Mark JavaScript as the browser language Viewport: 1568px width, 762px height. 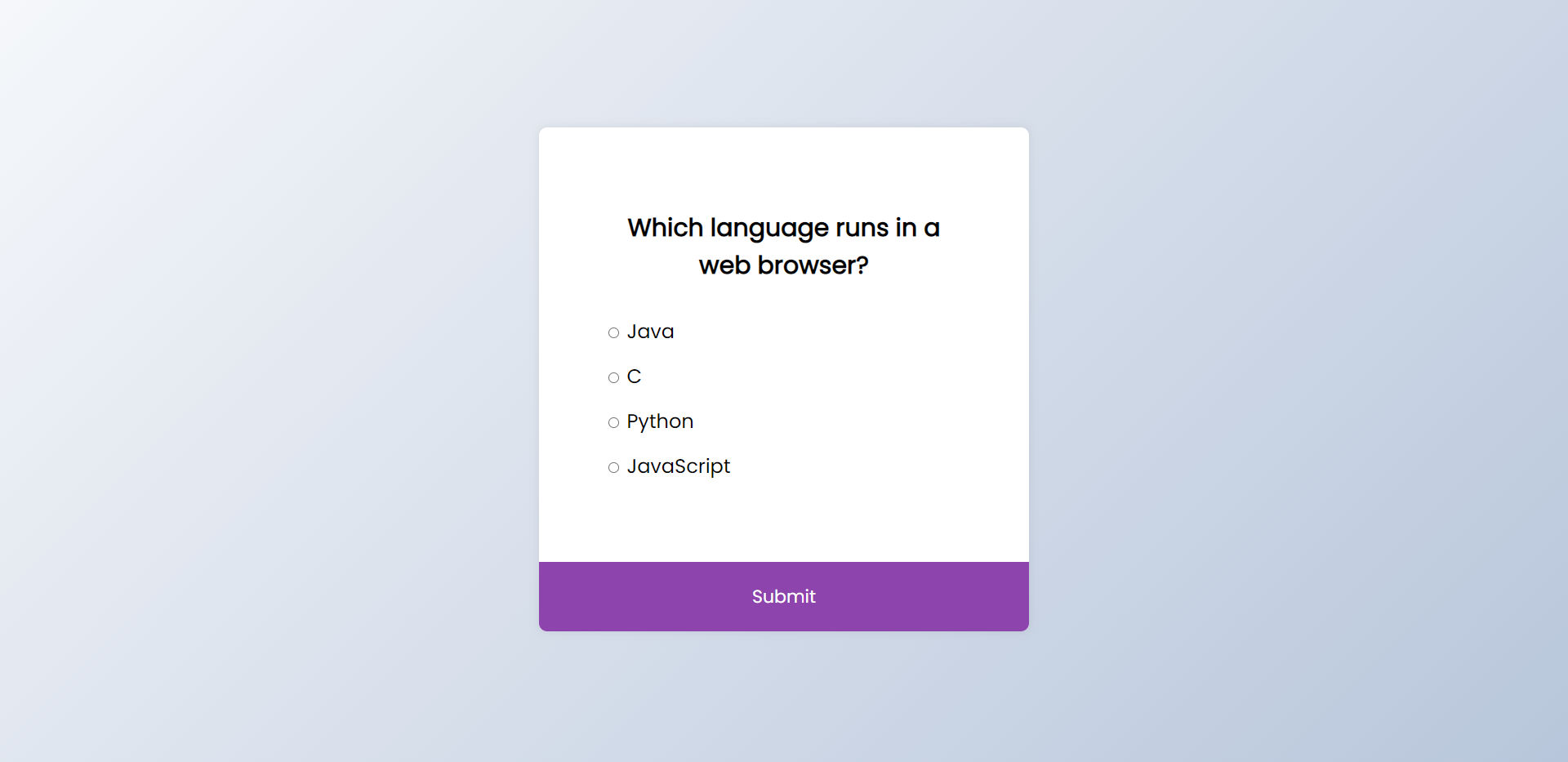click(x=613, y=467)
